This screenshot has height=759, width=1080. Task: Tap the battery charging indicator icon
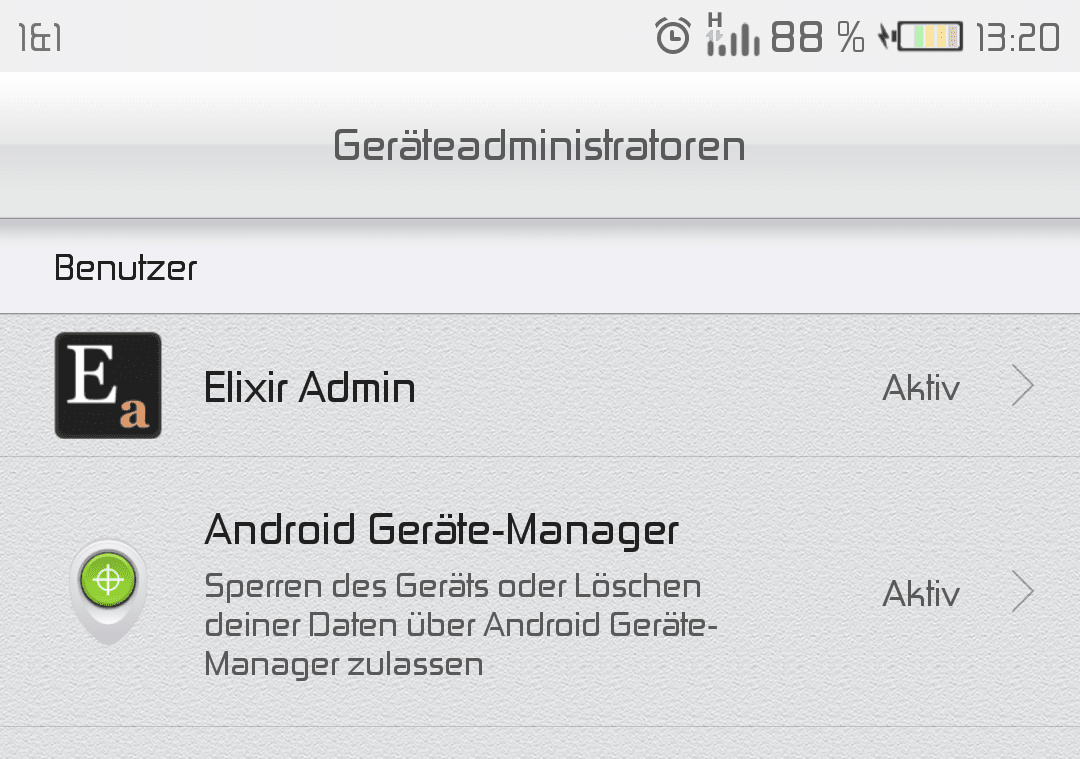(x=920, y=36)
